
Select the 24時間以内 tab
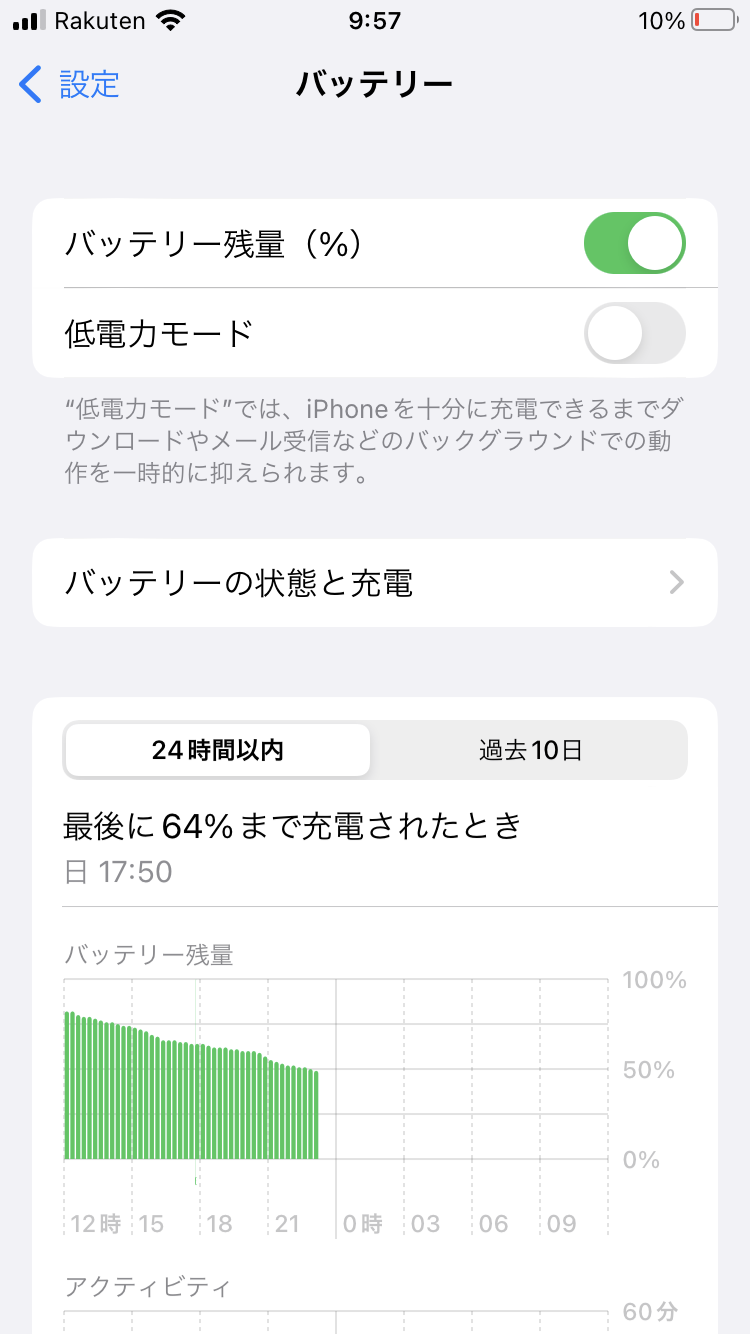click(x=218, y=750)
